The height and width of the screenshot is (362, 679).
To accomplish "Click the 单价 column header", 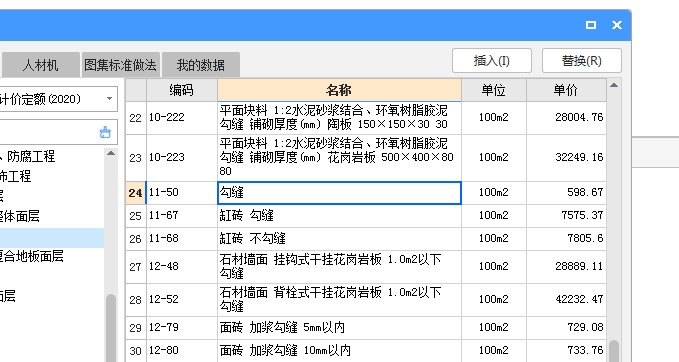I will point(566,90).
